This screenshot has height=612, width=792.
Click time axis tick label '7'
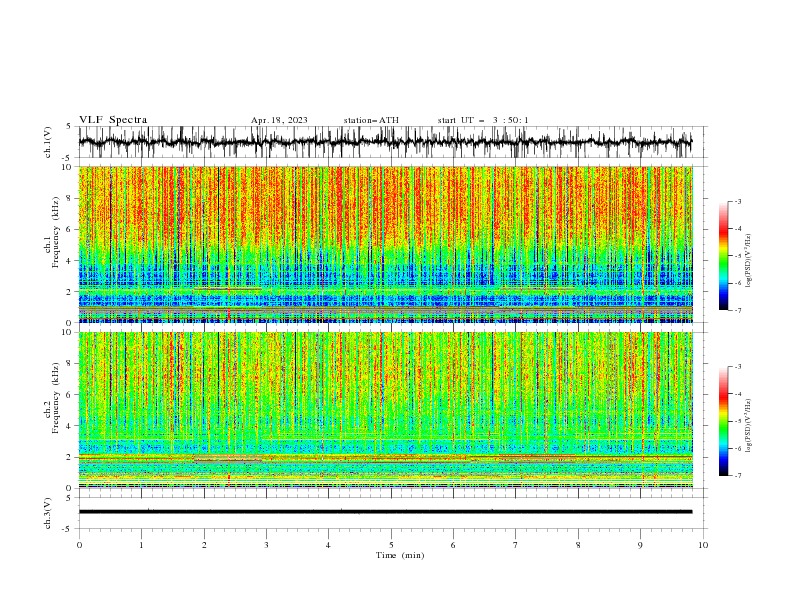pyautogui.click(x=516, y=545)
